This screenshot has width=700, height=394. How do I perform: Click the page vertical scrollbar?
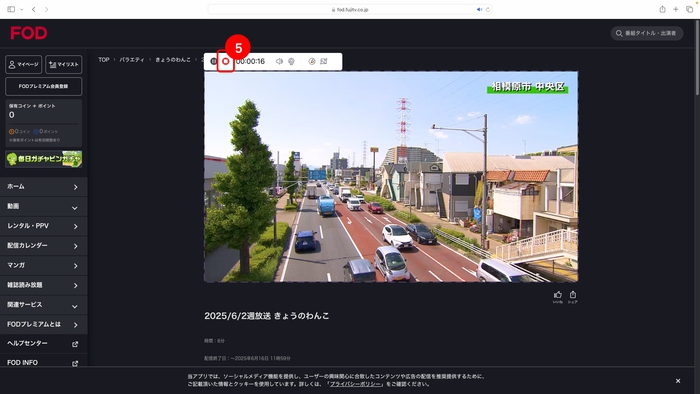tap(697, 58)
